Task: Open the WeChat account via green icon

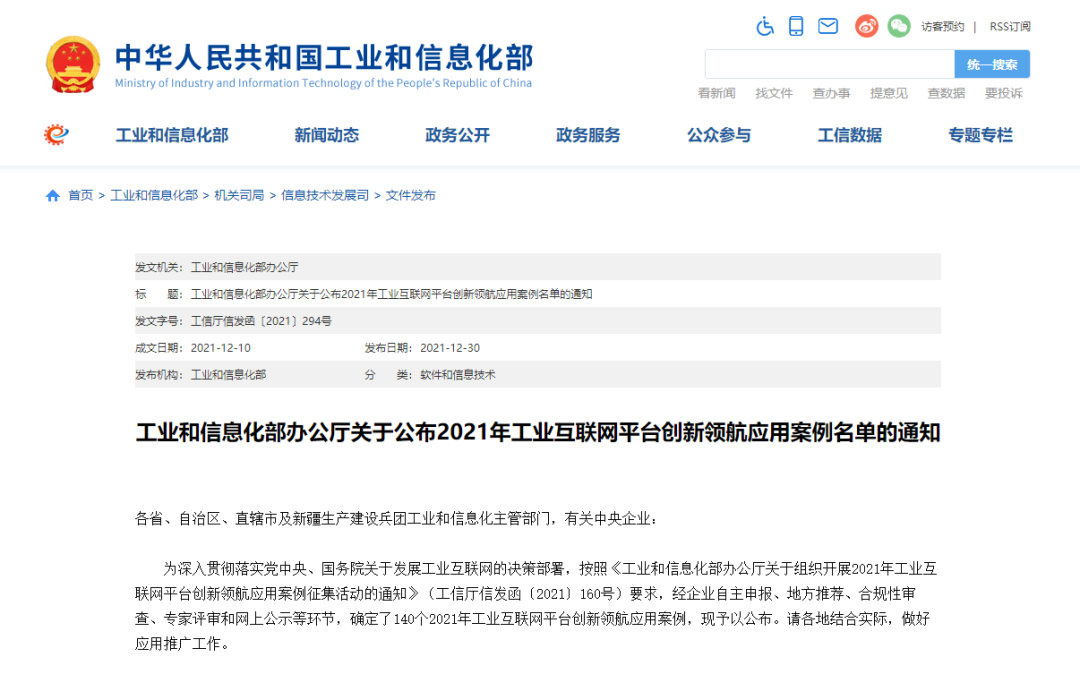Action: [x=898, y=26]
